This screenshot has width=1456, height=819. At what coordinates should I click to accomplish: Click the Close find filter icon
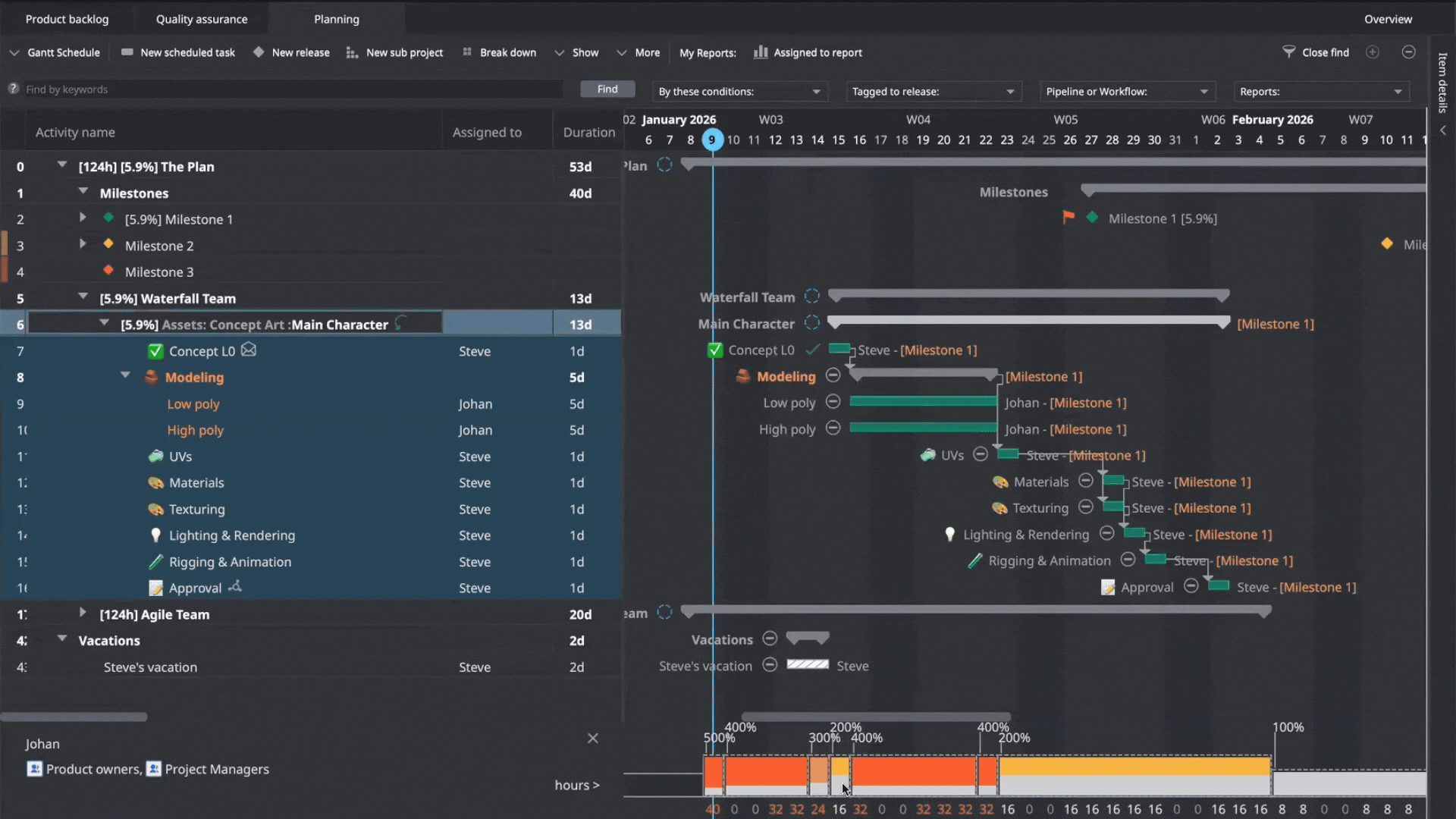click(x=1288, y=52)
